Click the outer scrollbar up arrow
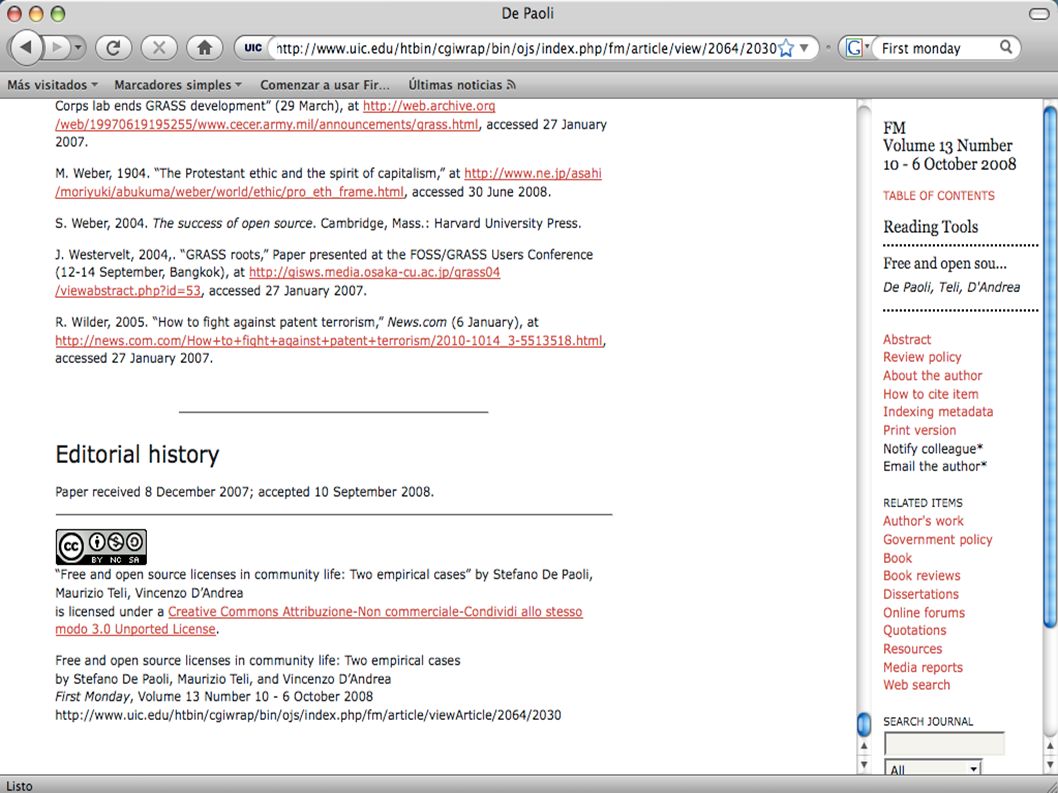1058x793 pixels. [x=1050, y=746]
